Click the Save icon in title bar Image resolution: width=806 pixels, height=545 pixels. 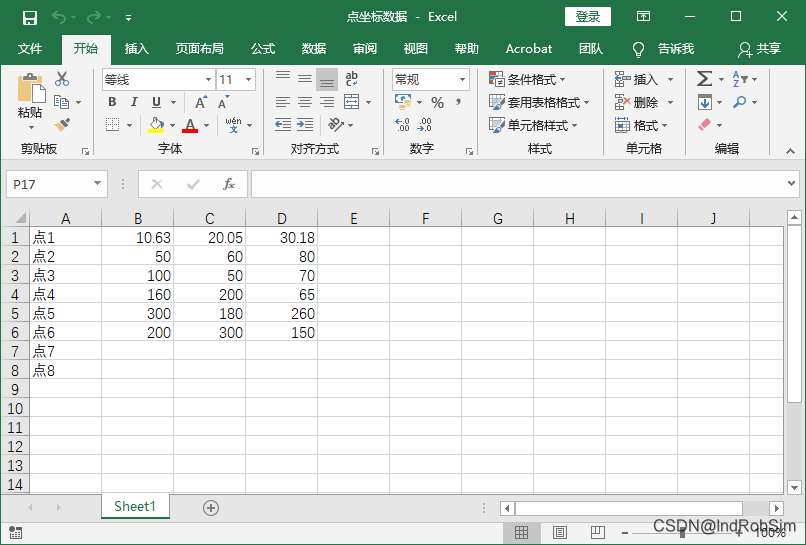pyautogui.click(x=30, y=17)
